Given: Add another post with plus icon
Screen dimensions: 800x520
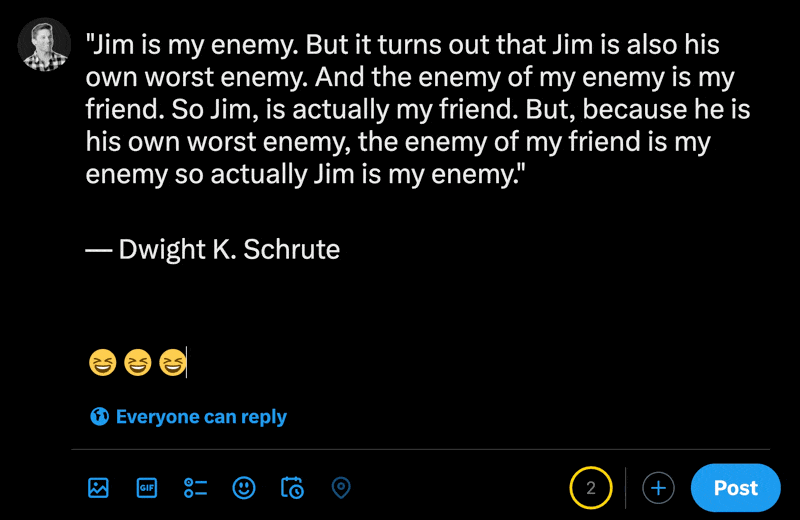Looking at the screenshot, I should point(658,488).
